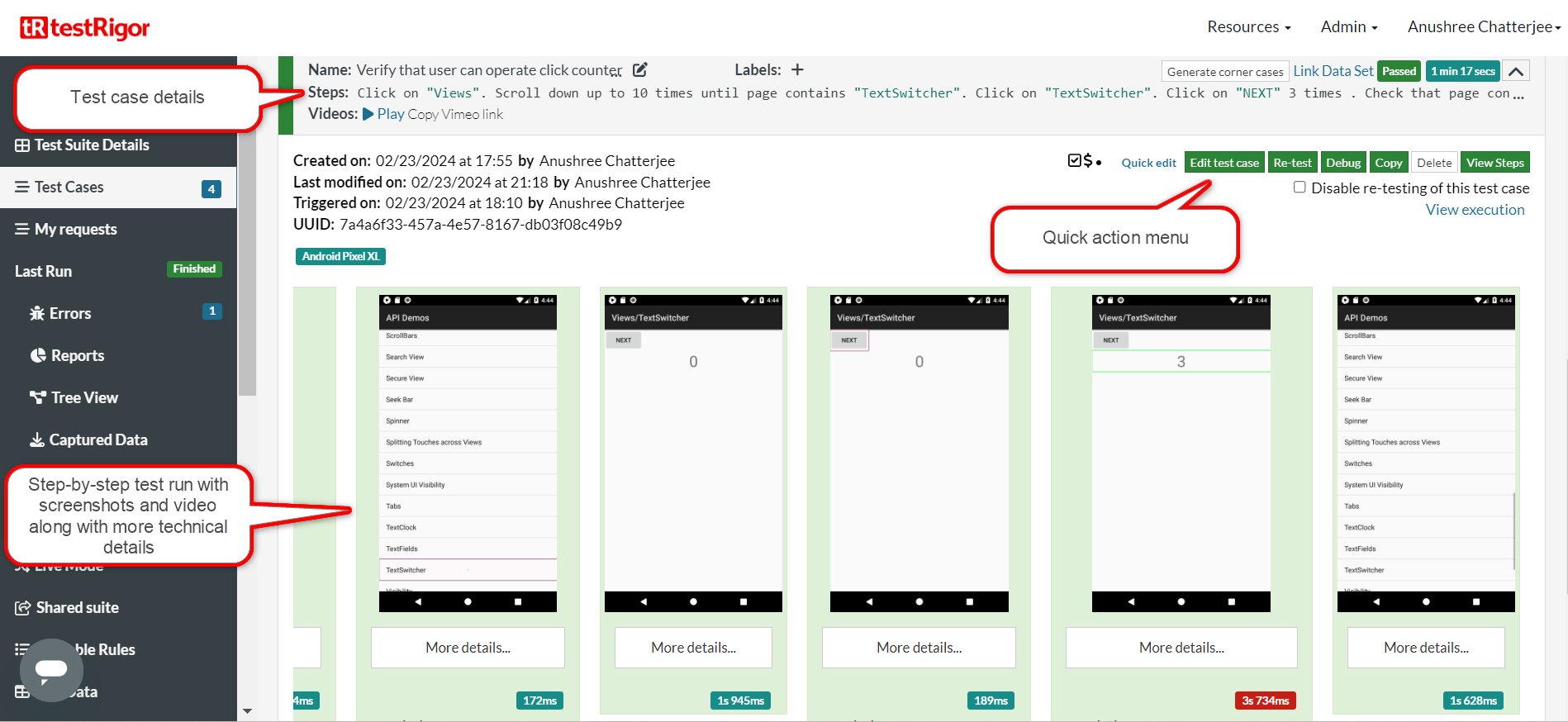Click the checkbox icon beside the dollar sign
This screenshot has width=1568, height=722.
[x=1074, y=160]
